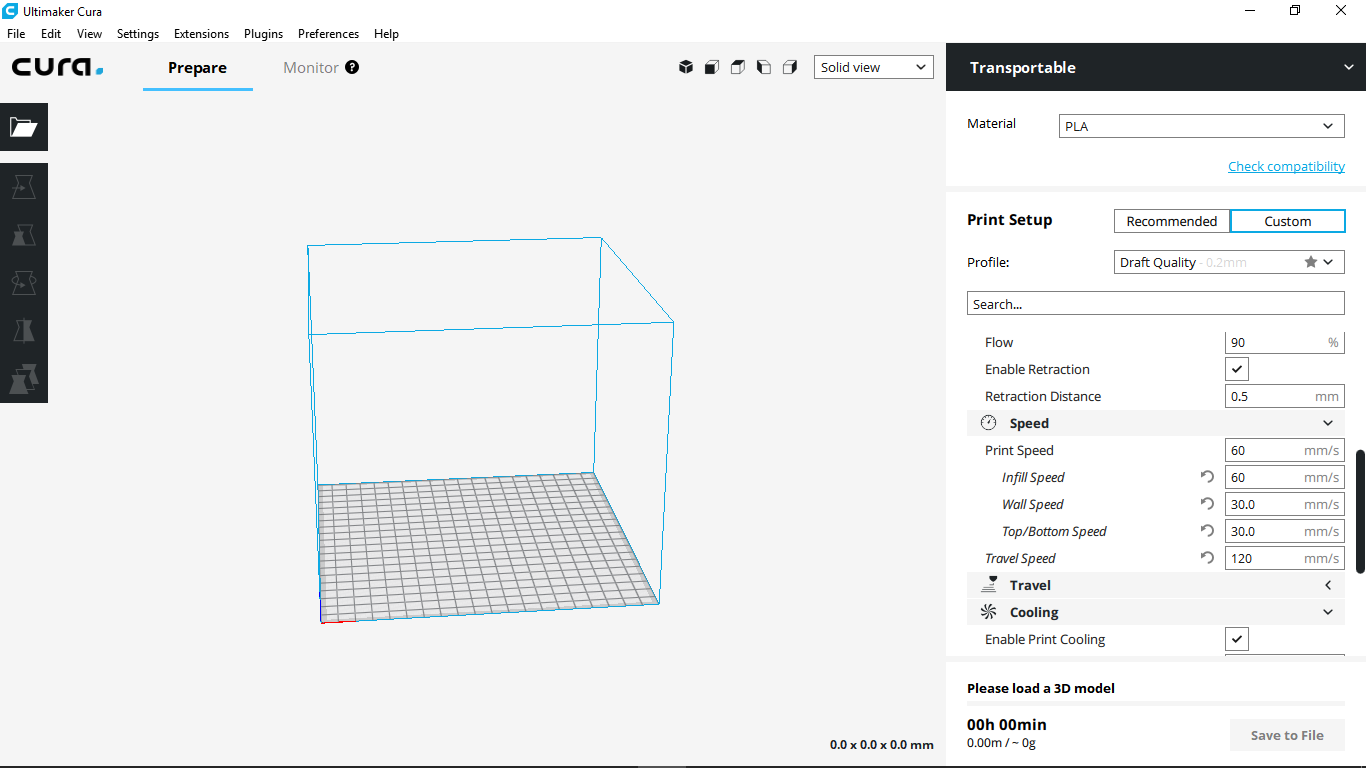
Task: Open the Help menu
Action: [x=386, y=33]
